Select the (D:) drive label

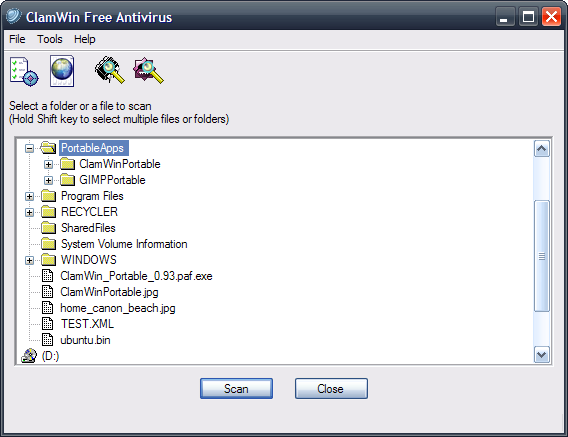50,356
